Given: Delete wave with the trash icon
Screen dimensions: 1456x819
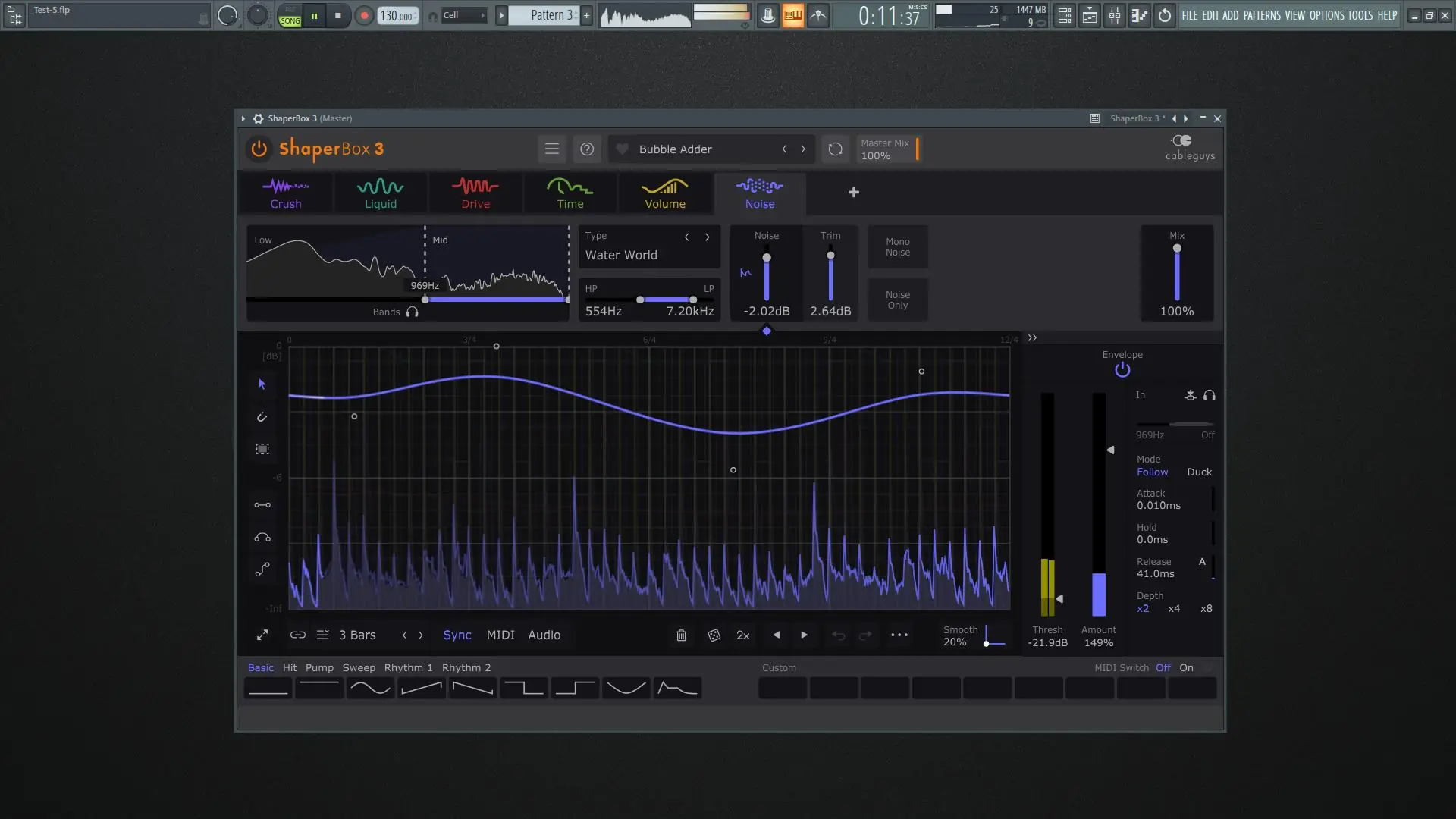Looking at the screenshot, I should pos(681,635).
